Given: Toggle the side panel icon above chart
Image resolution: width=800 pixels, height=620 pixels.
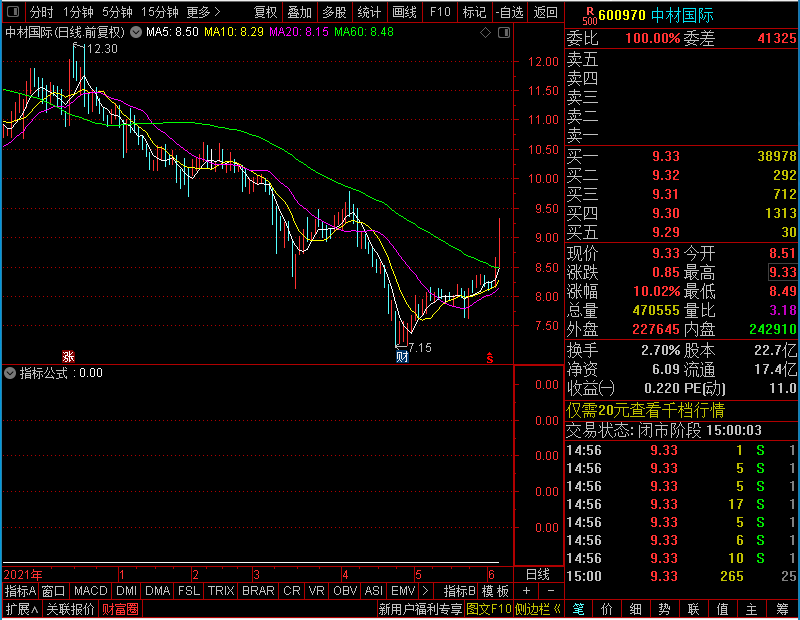Looking at the screenshot, I should (504, 33).
